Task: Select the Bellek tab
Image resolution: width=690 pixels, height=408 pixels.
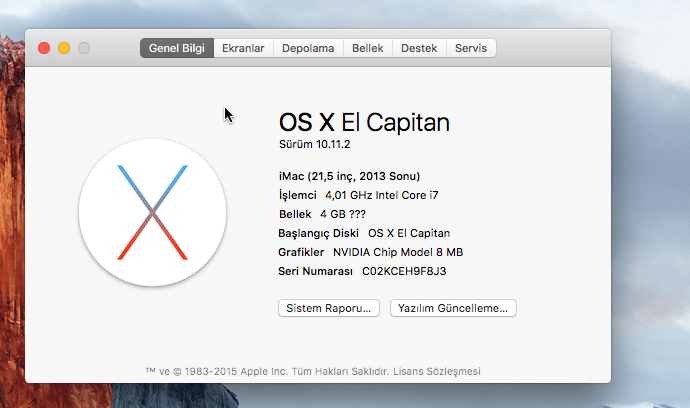Action: pyautogui.click(x=367, y=48)
